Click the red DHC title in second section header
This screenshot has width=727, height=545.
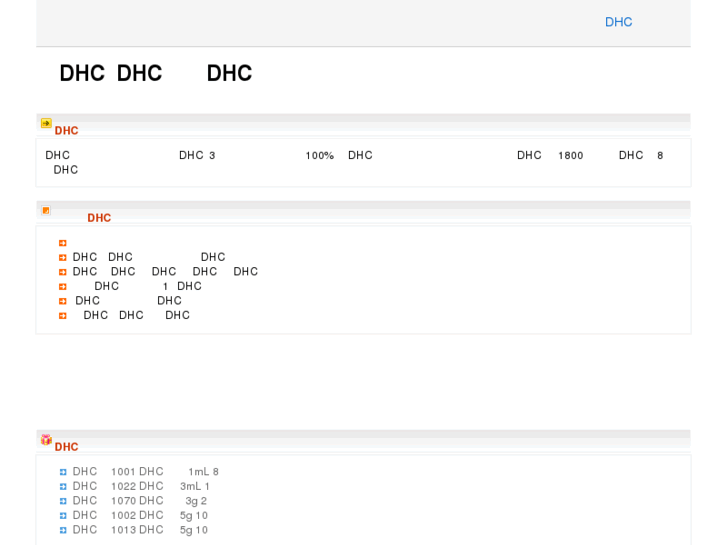(x=99, y=218)
